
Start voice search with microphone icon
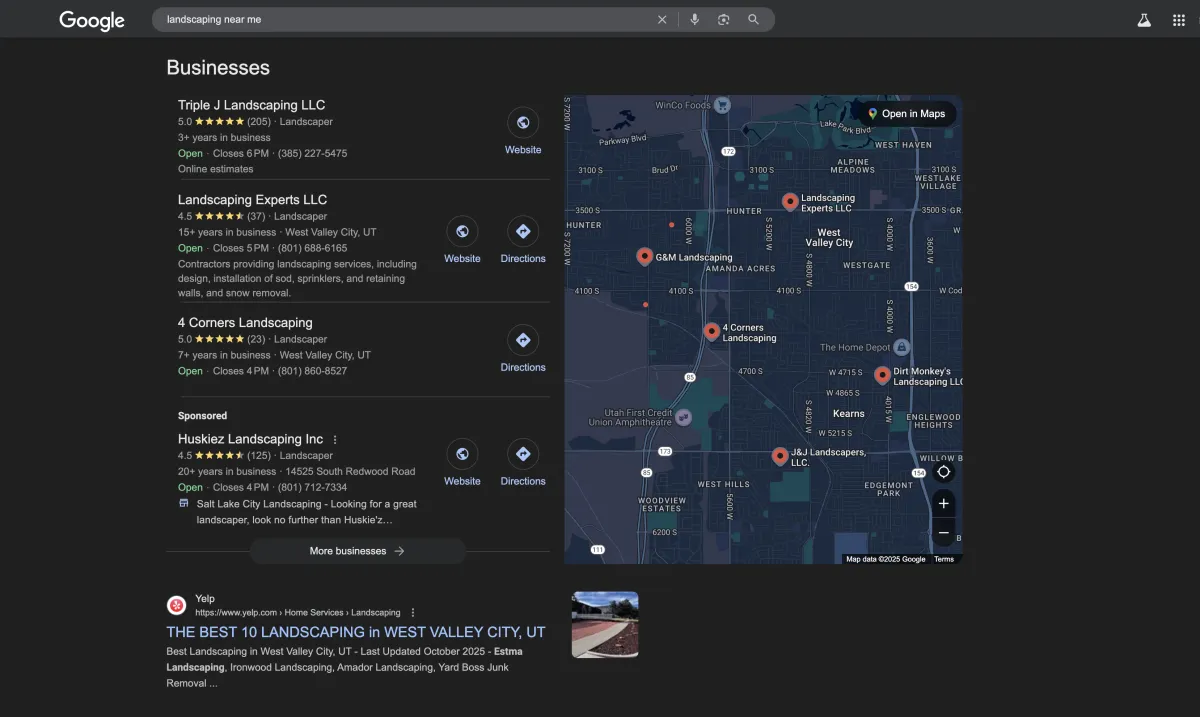(695, 20)
